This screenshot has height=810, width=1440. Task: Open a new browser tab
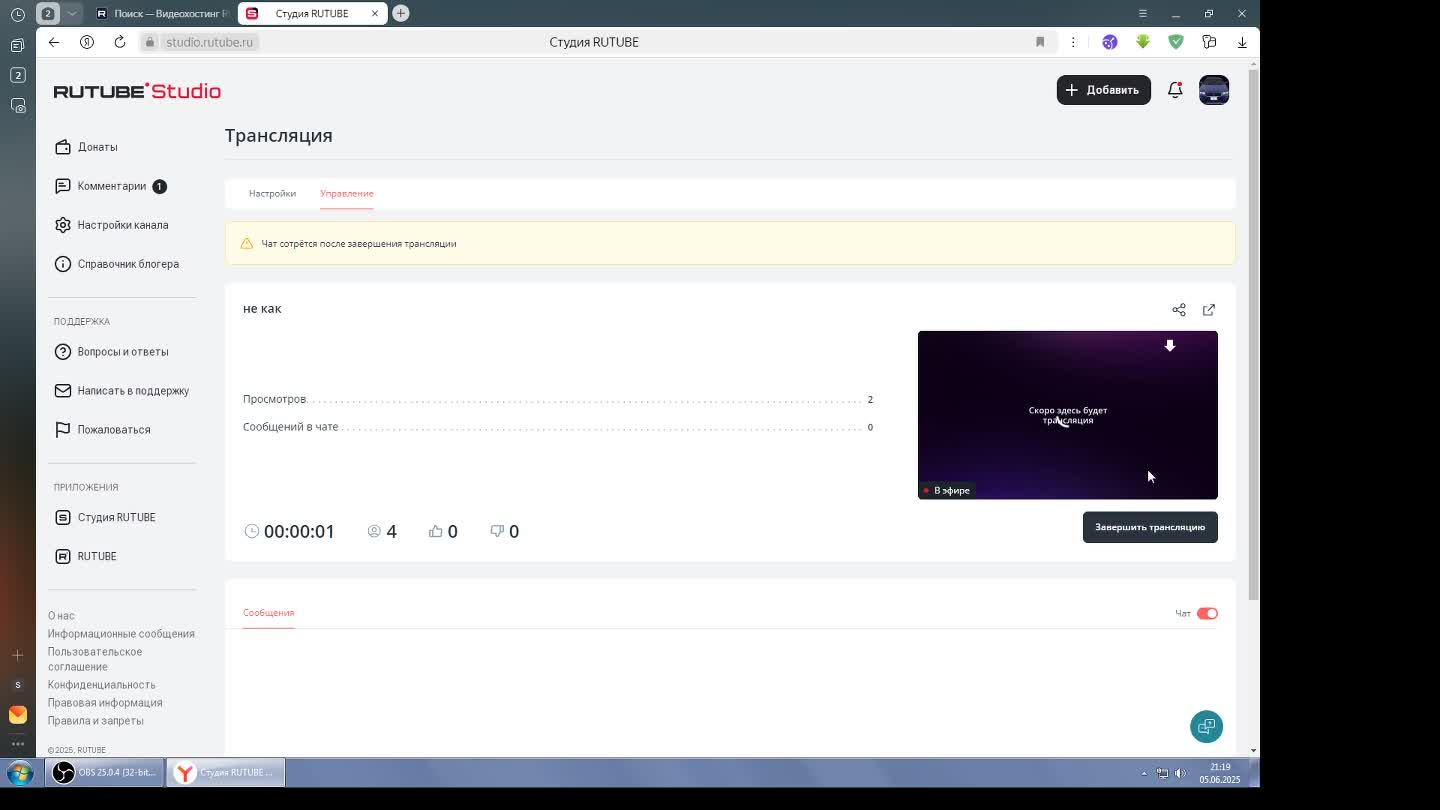(x=401, y=13)
